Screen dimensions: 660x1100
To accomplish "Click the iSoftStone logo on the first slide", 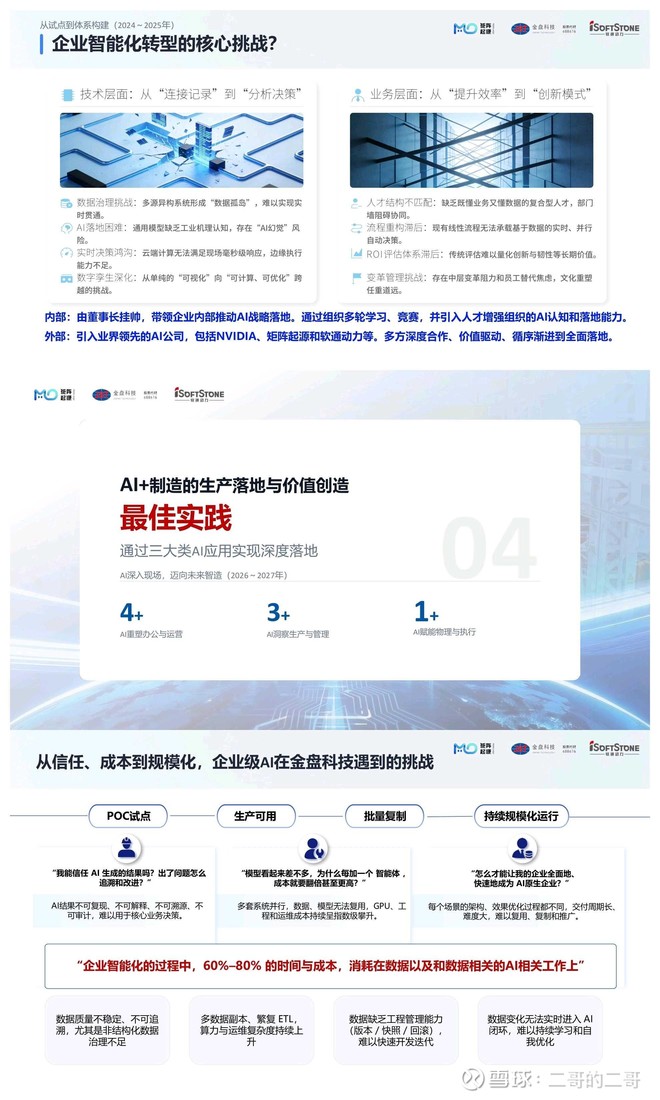I will coord(614,28).
